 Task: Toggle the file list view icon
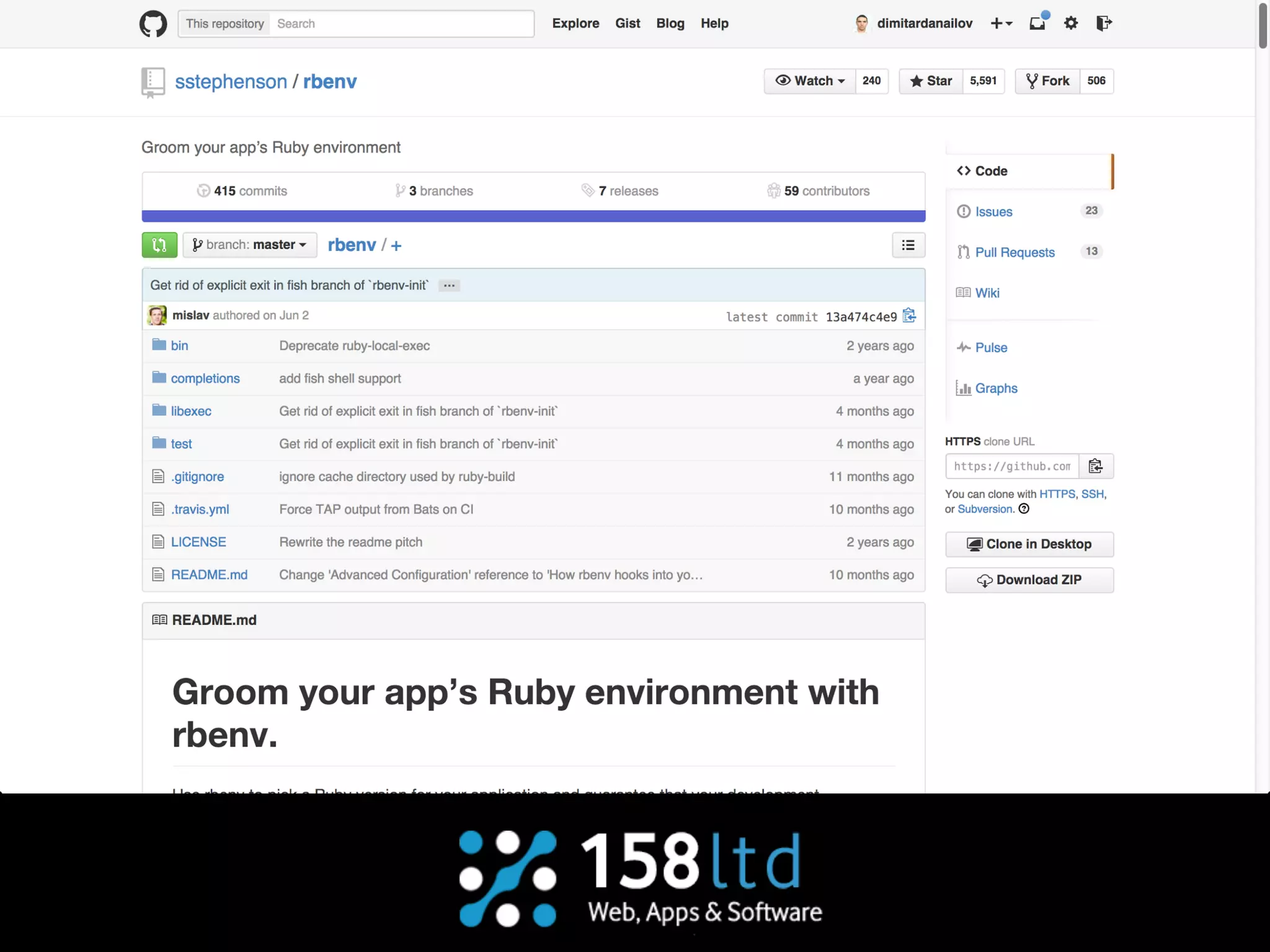click(x=908, y=245)
